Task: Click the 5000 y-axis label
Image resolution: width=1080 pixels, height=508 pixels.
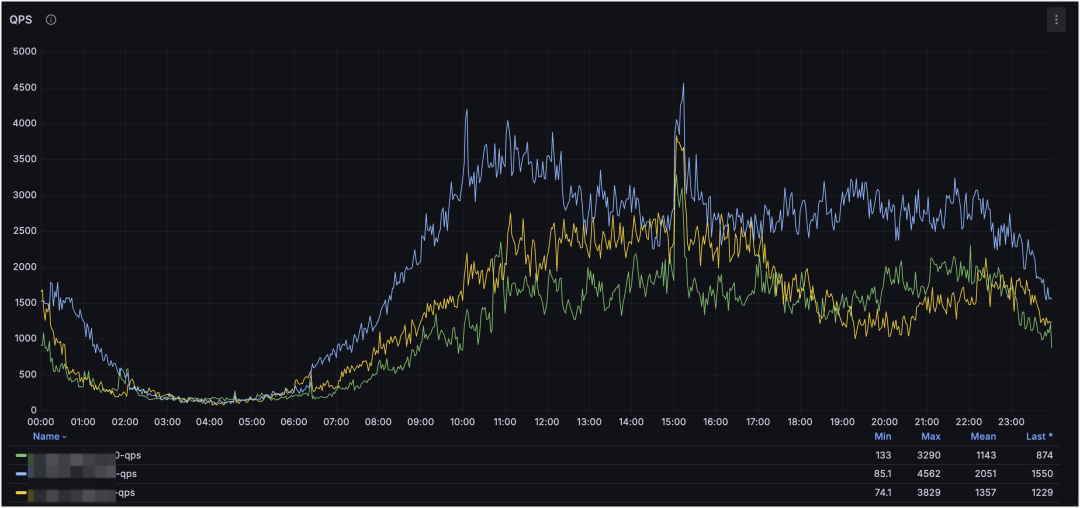Action: [25, 52]
